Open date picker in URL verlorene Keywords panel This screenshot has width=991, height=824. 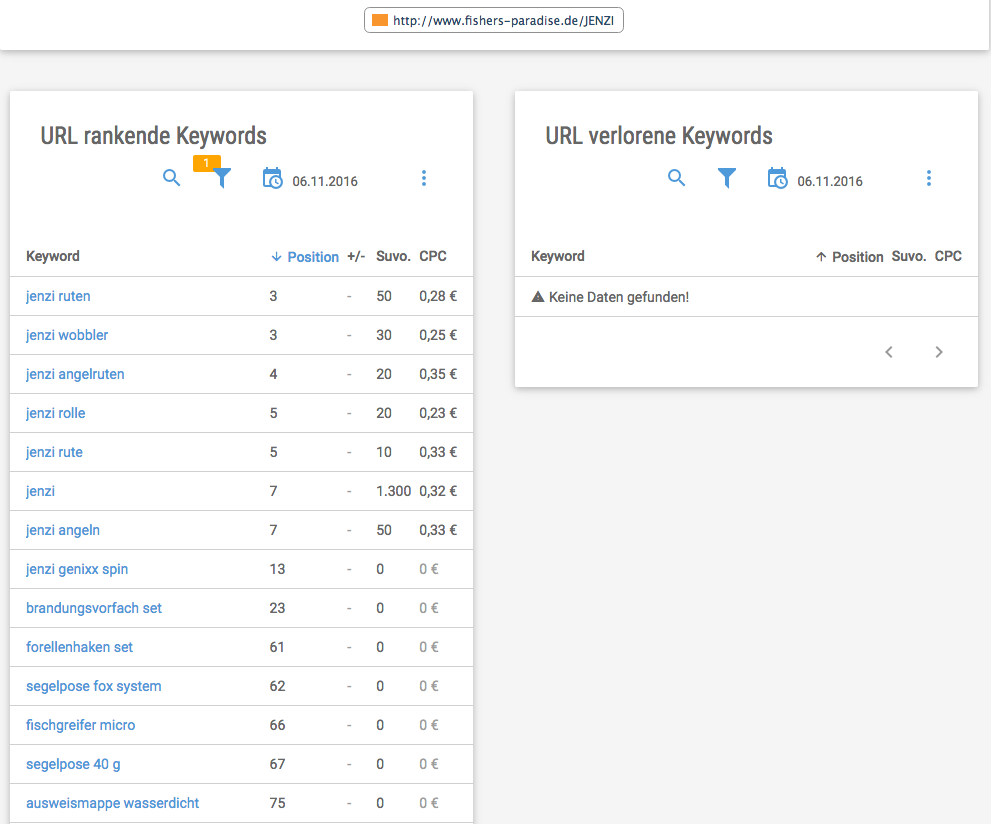777,179
